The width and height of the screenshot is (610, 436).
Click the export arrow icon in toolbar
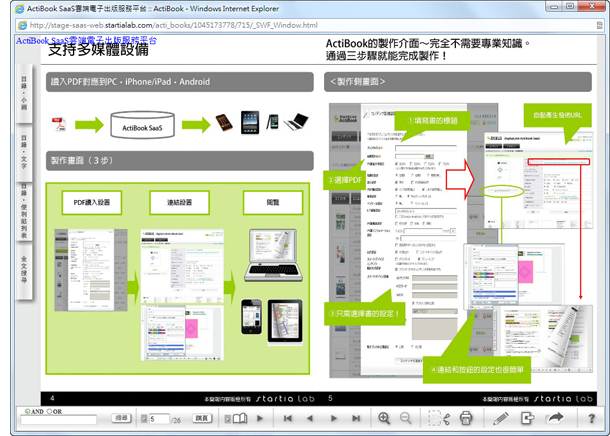point(527,418)
